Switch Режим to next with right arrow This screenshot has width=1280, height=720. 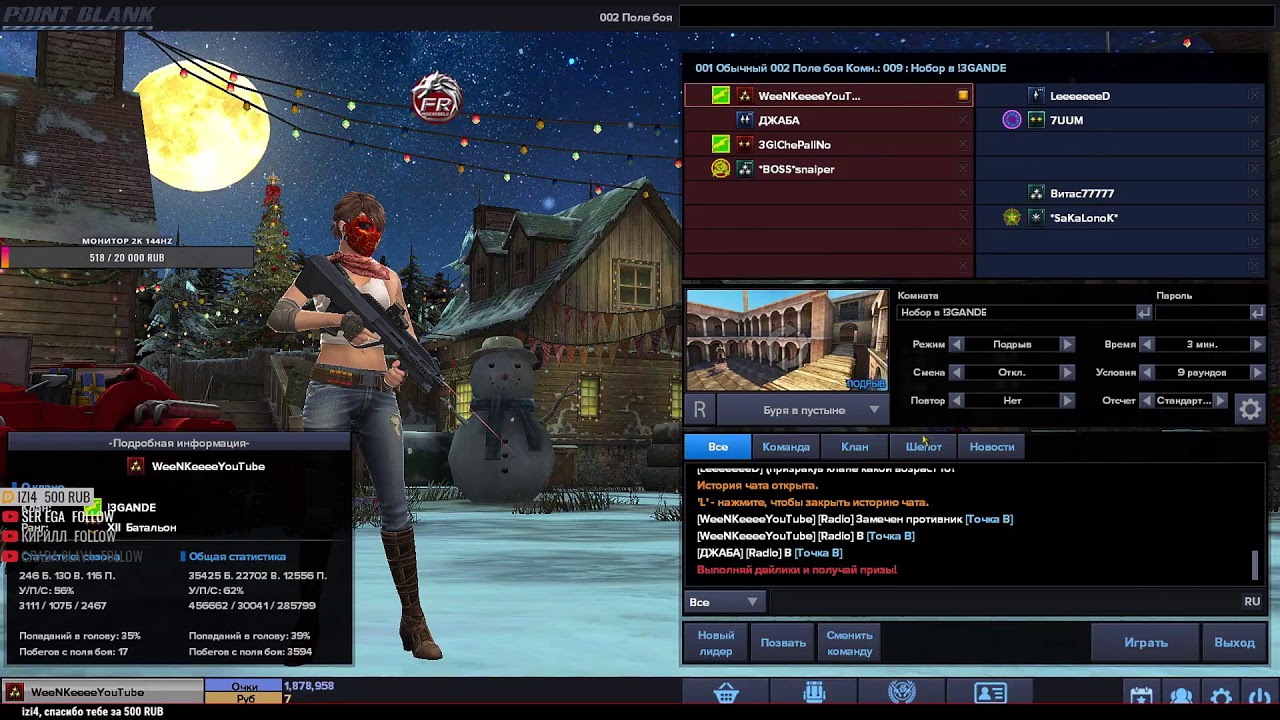pos(1067,344)
